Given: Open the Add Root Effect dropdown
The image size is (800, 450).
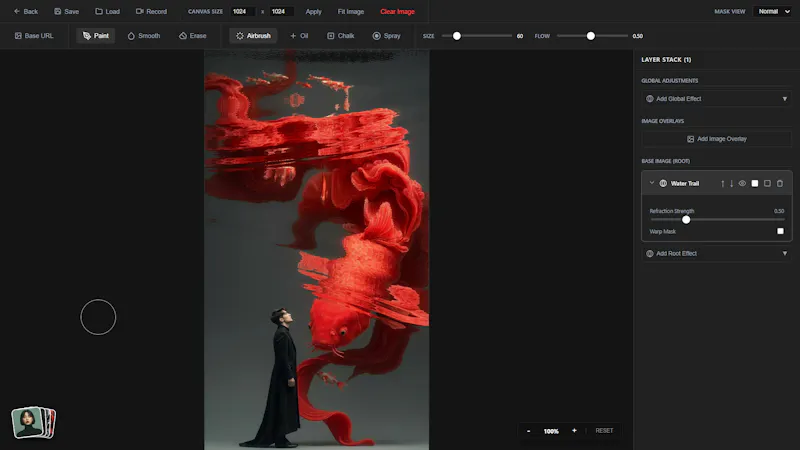Looking at the screenshot, I should (716, 253).
